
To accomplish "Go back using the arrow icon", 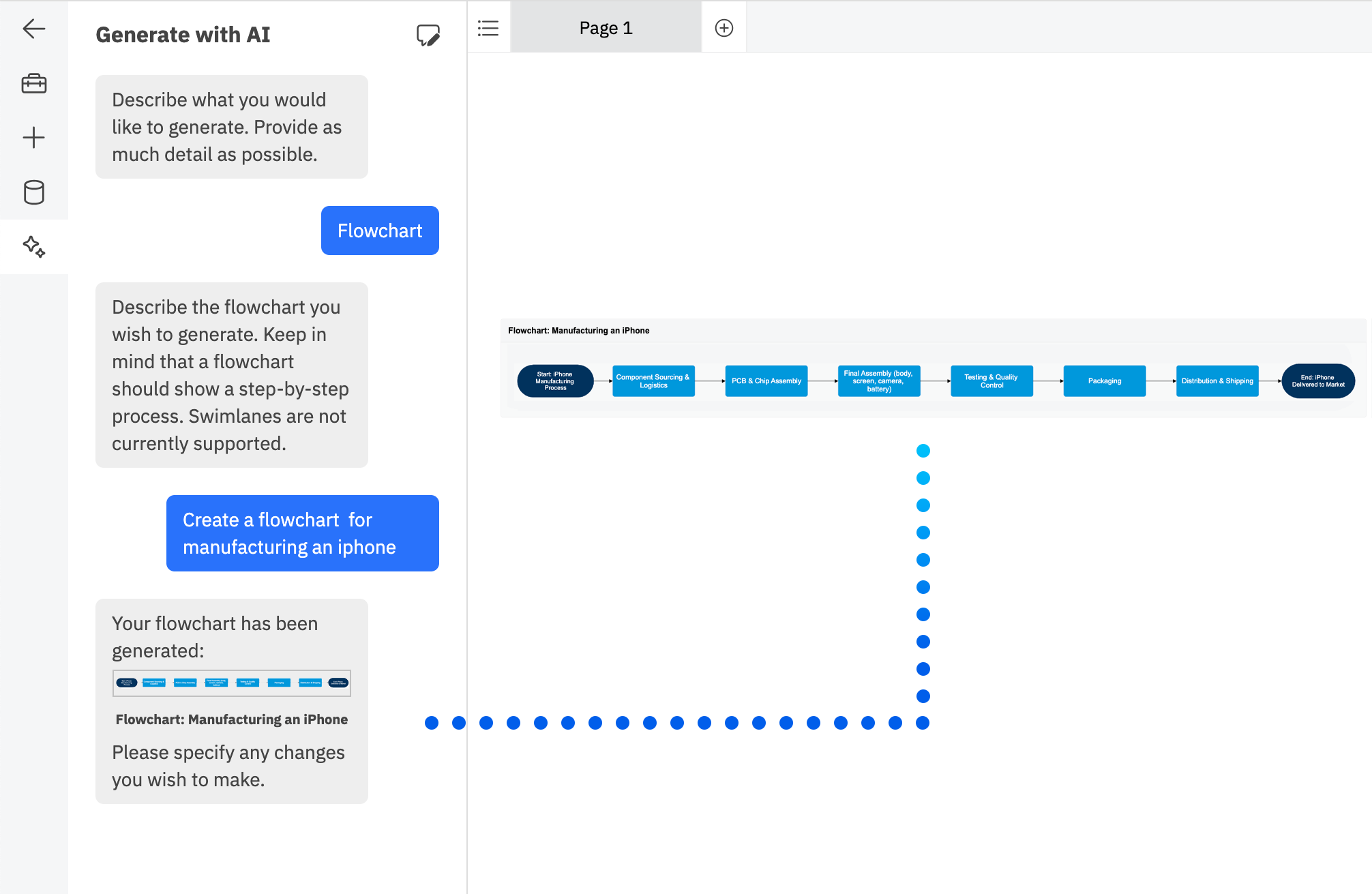I will coord(33,29).
